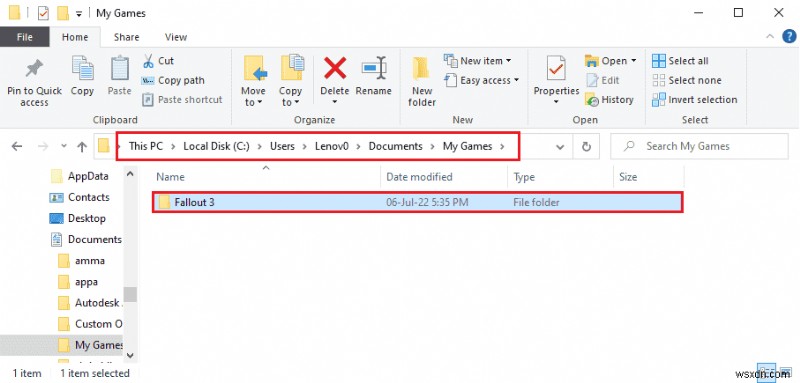Open Properties of selected item
This screenshot has width=800, height=383.
click(x=556, y=75)
